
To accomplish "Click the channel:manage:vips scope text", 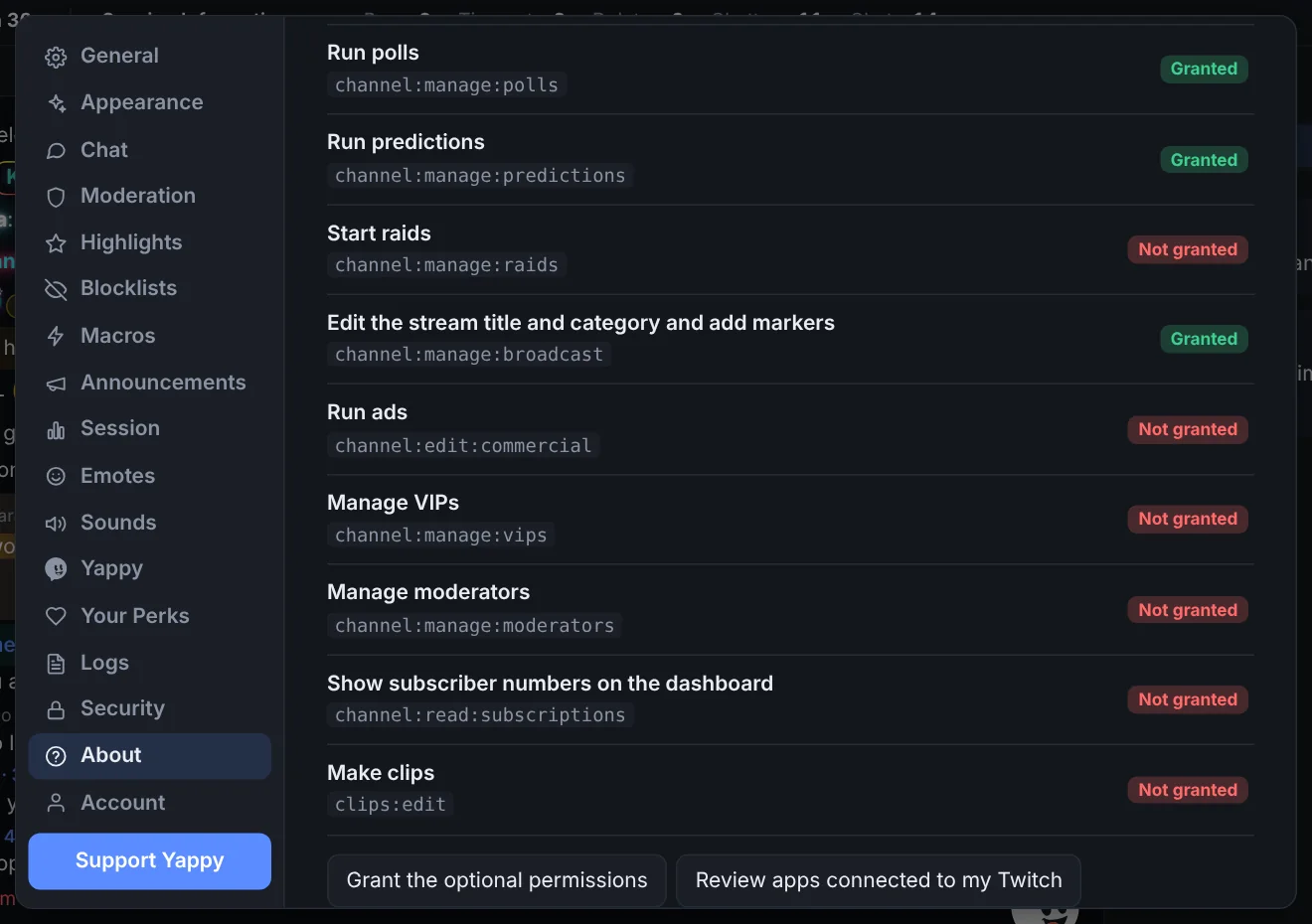I will click(441, 536).
